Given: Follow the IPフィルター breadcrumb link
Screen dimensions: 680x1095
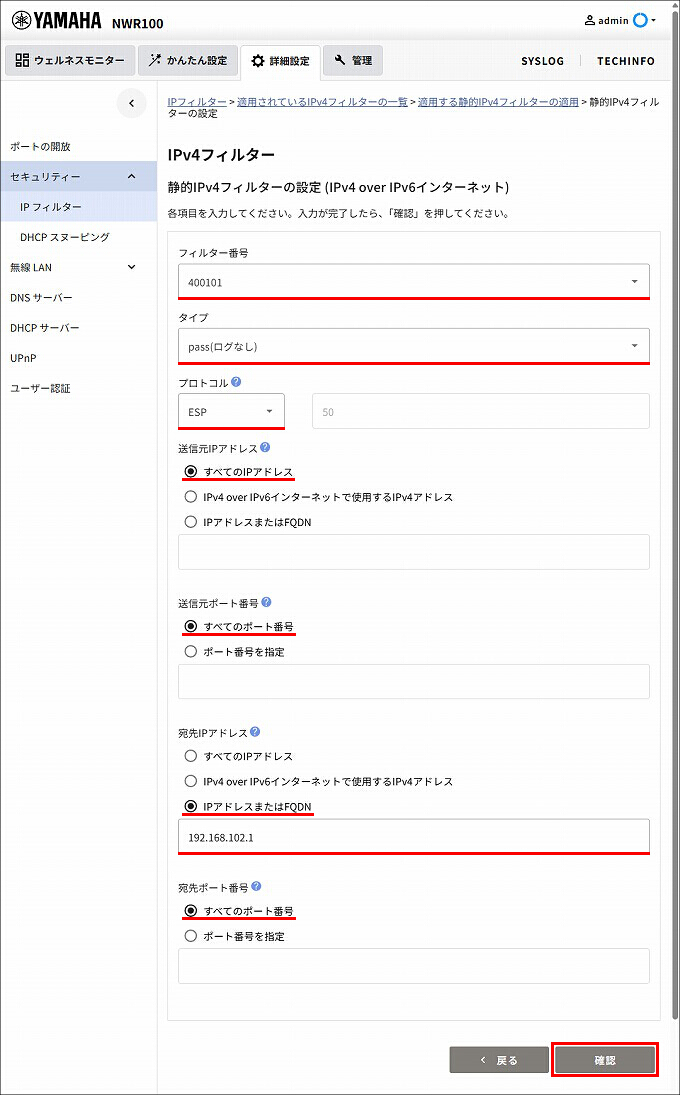Looking at the screenshot, I should (x=197, y=102).
